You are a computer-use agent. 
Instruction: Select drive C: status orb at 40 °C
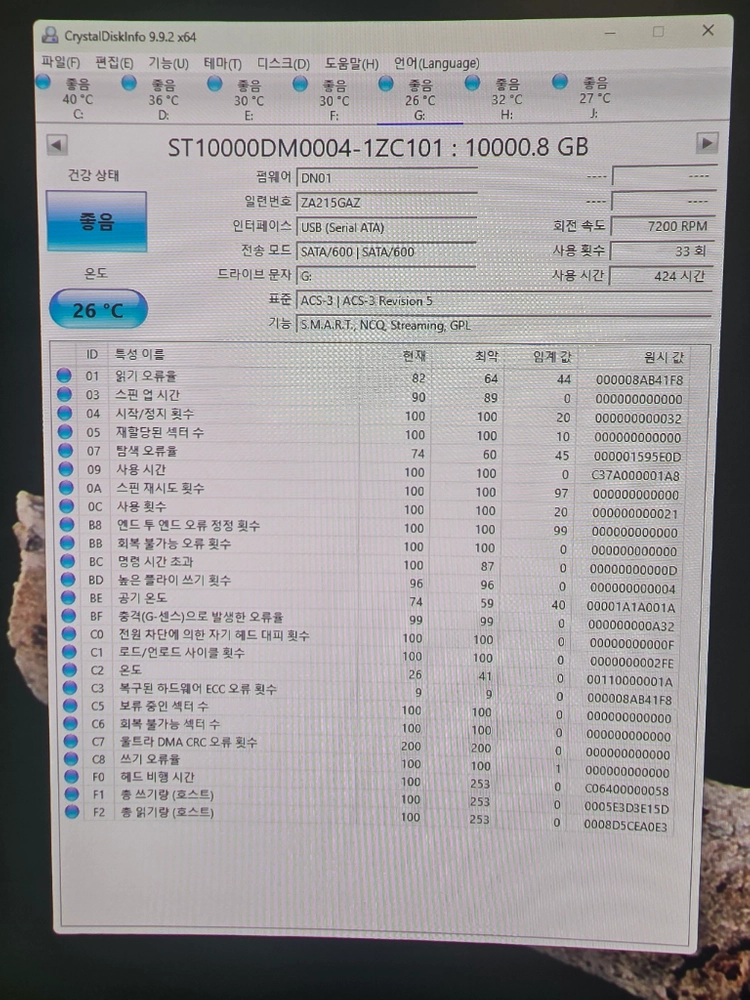click(x=43, y=82)
